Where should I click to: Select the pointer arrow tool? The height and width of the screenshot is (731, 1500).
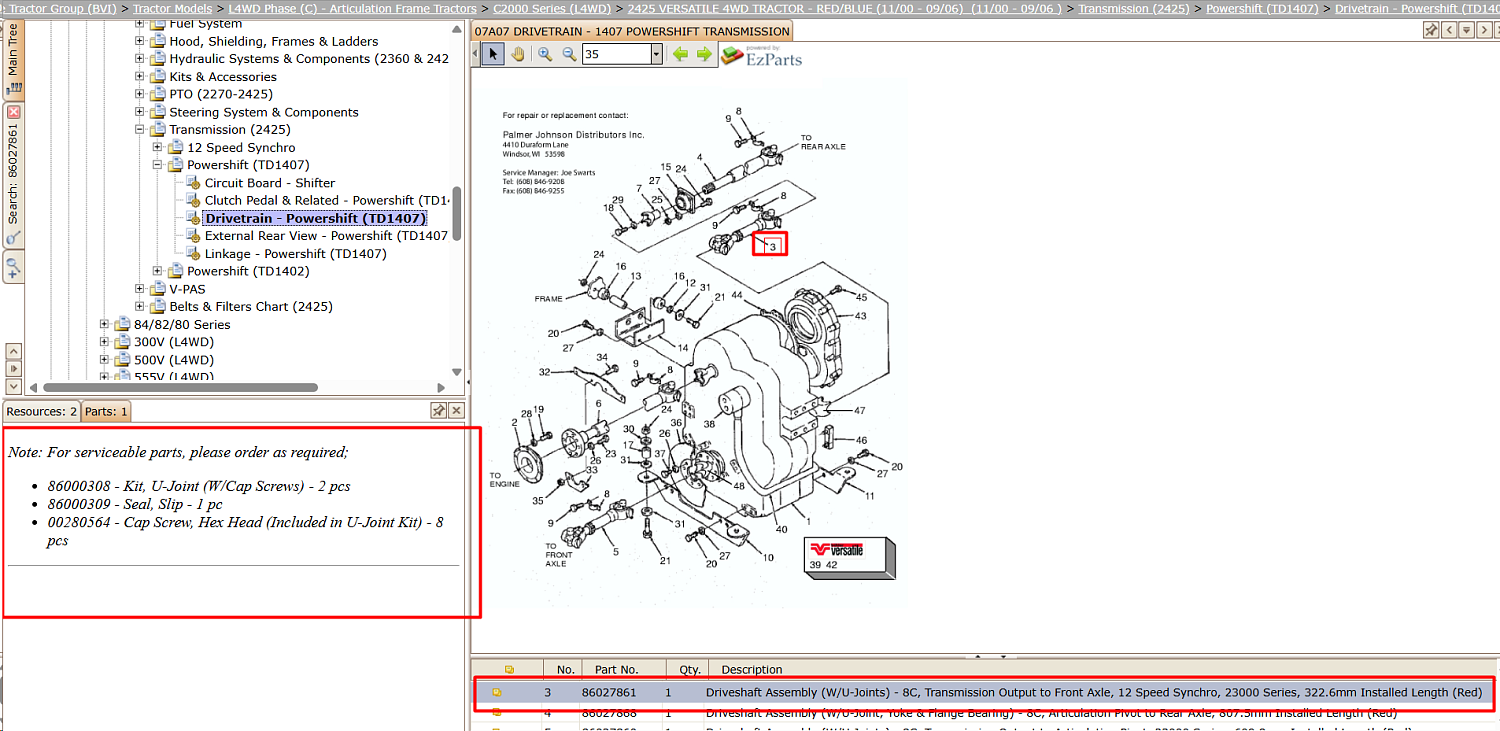tap(492, 54)
